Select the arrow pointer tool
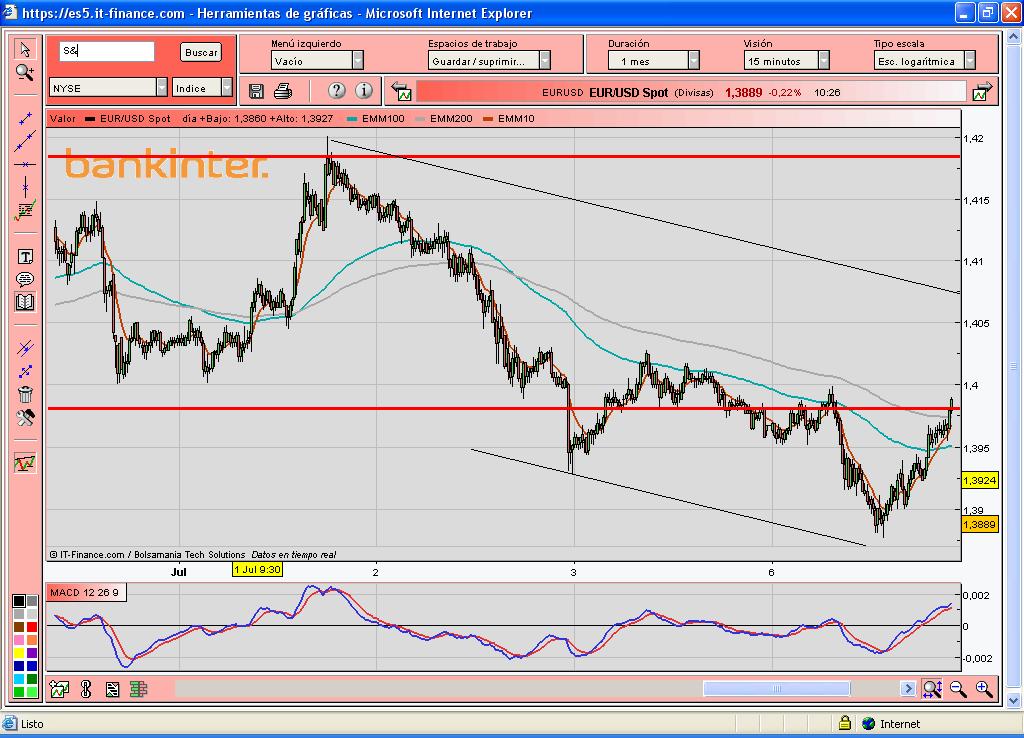1024x738 pixels. [25, 50]
